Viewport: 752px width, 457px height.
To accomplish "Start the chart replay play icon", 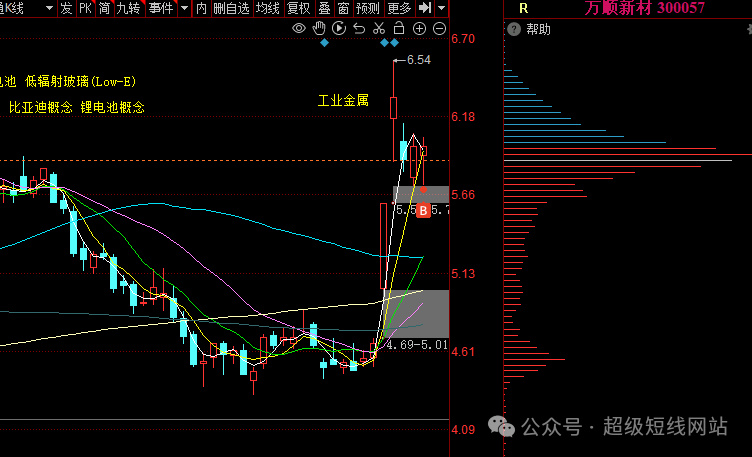I will [339, 28].
